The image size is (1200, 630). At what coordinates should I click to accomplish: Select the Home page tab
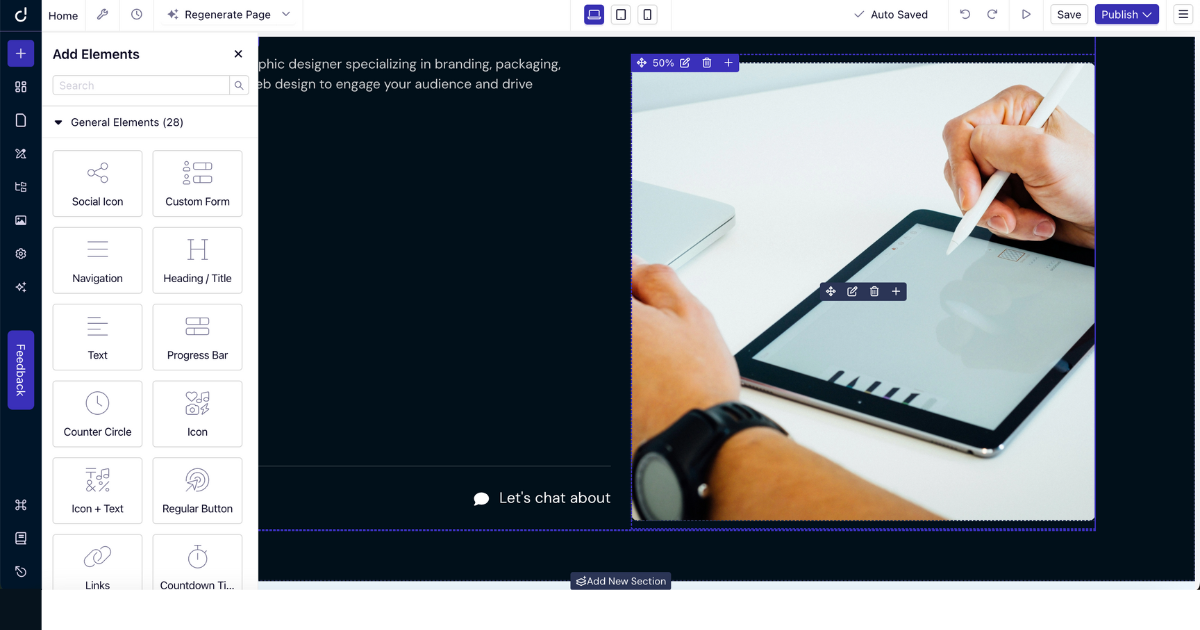tap(63, 15)
